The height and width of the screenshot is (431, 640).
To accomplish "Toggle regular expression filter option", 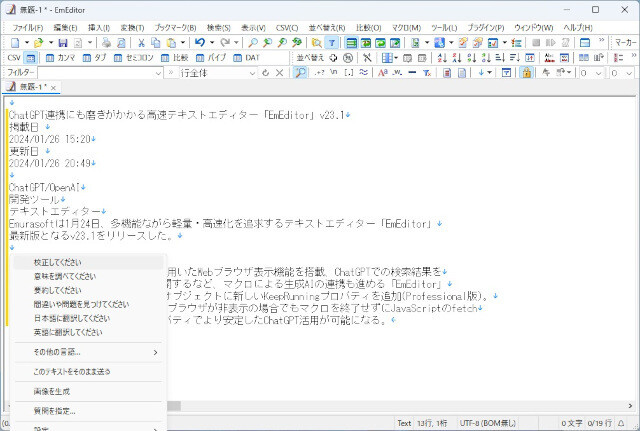I will pos(319,73).
